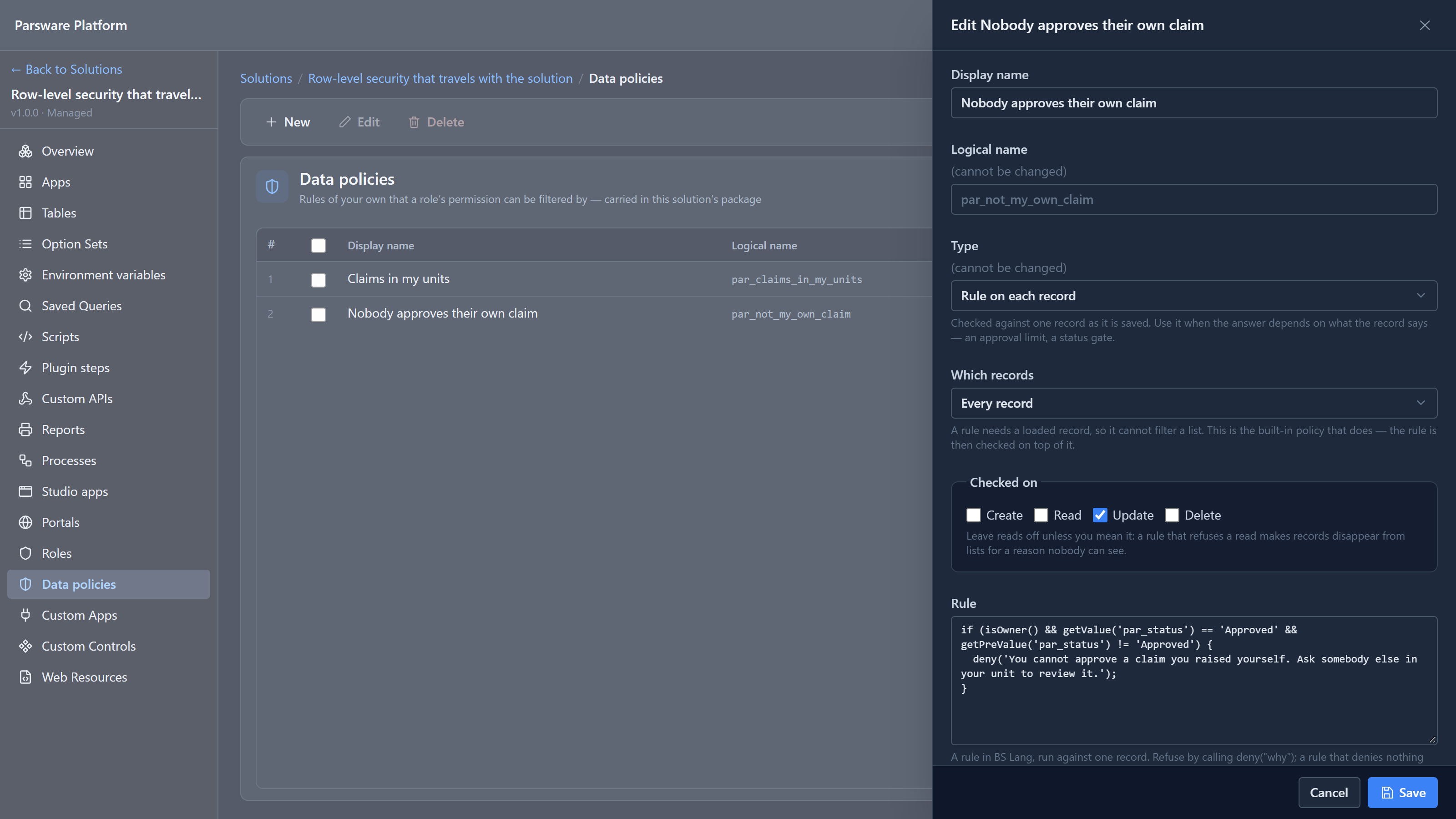
Task: Click the Edit toolbar button
Action: (x=359, y=122)
